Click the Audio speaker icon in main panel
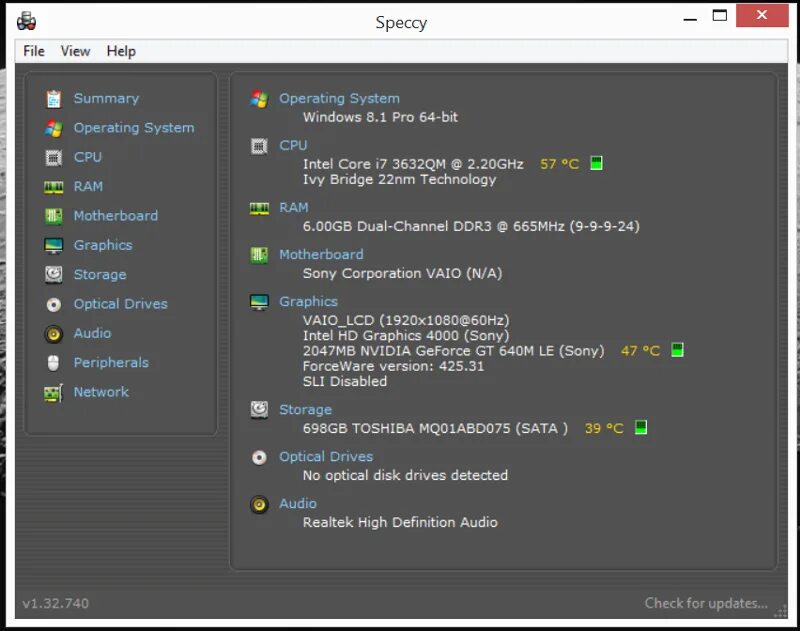800x631 pixels. 259,504
